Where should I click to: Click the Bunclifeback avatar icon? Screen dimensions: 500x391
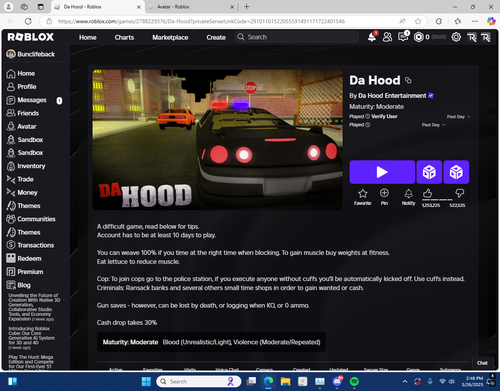click(x=11, y=54)
